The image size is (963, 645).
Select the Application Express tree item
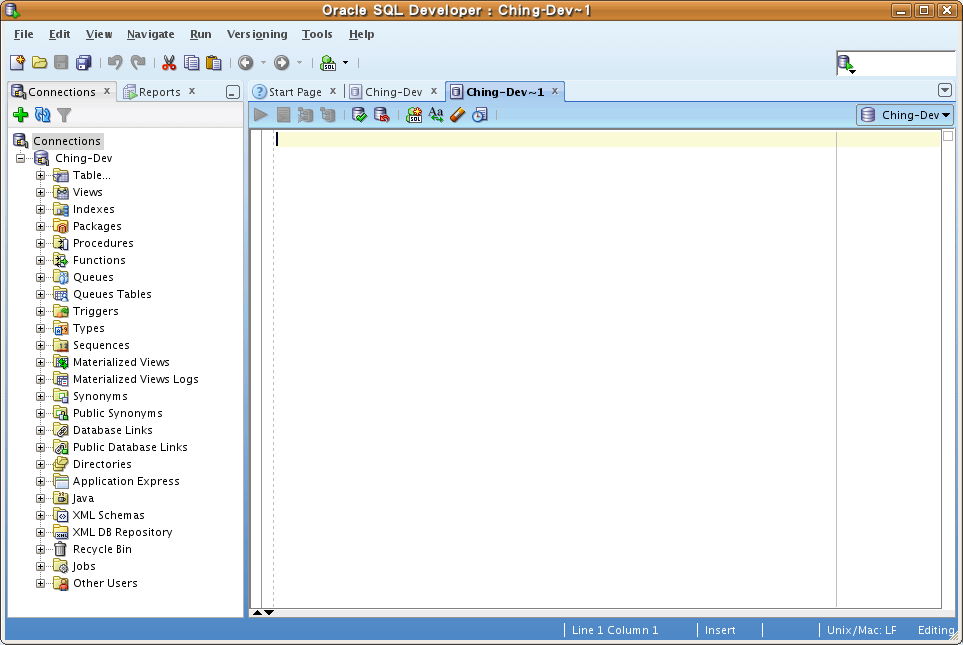pos(126,481)
